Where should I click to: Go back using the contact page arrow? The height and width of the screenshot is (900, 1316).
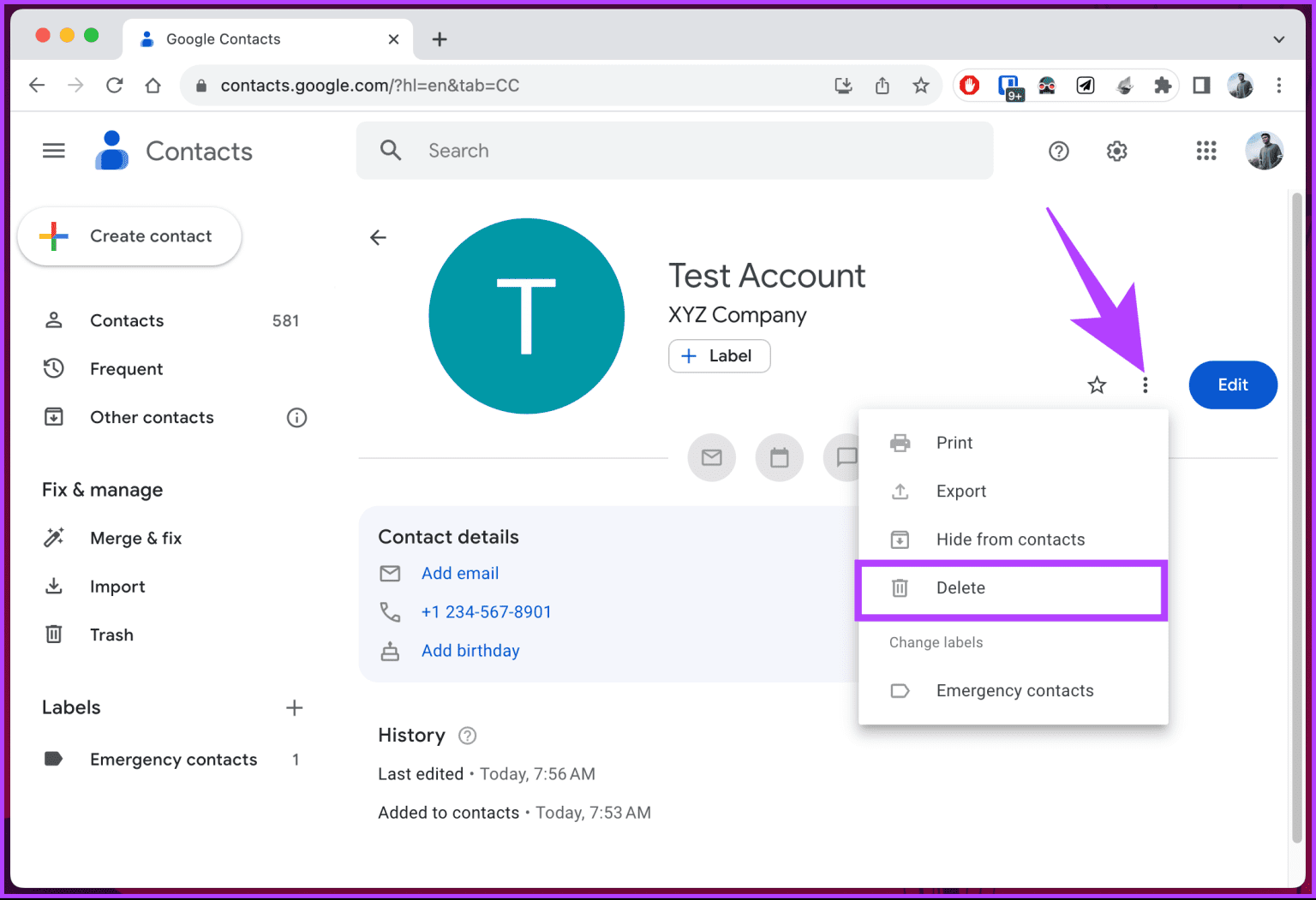click(378, 238)
